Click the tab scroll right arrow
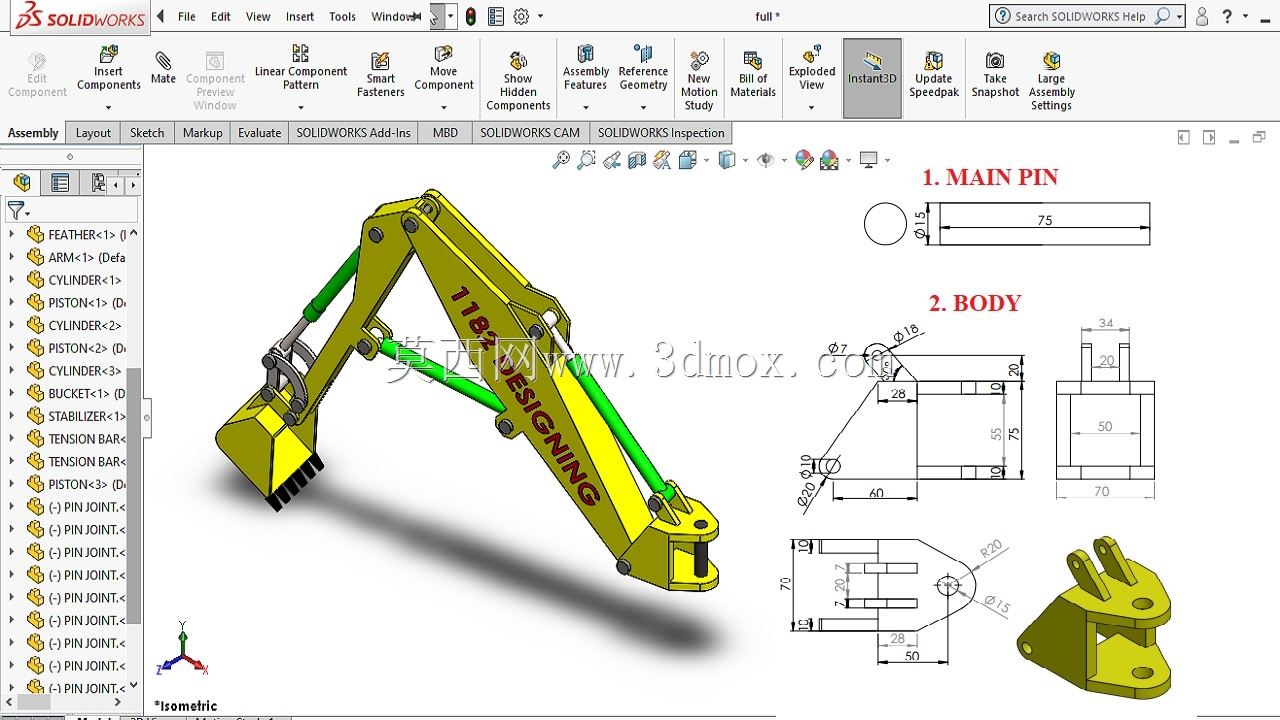This screenshot has width=1280, height=720. [x=132, y=184]
